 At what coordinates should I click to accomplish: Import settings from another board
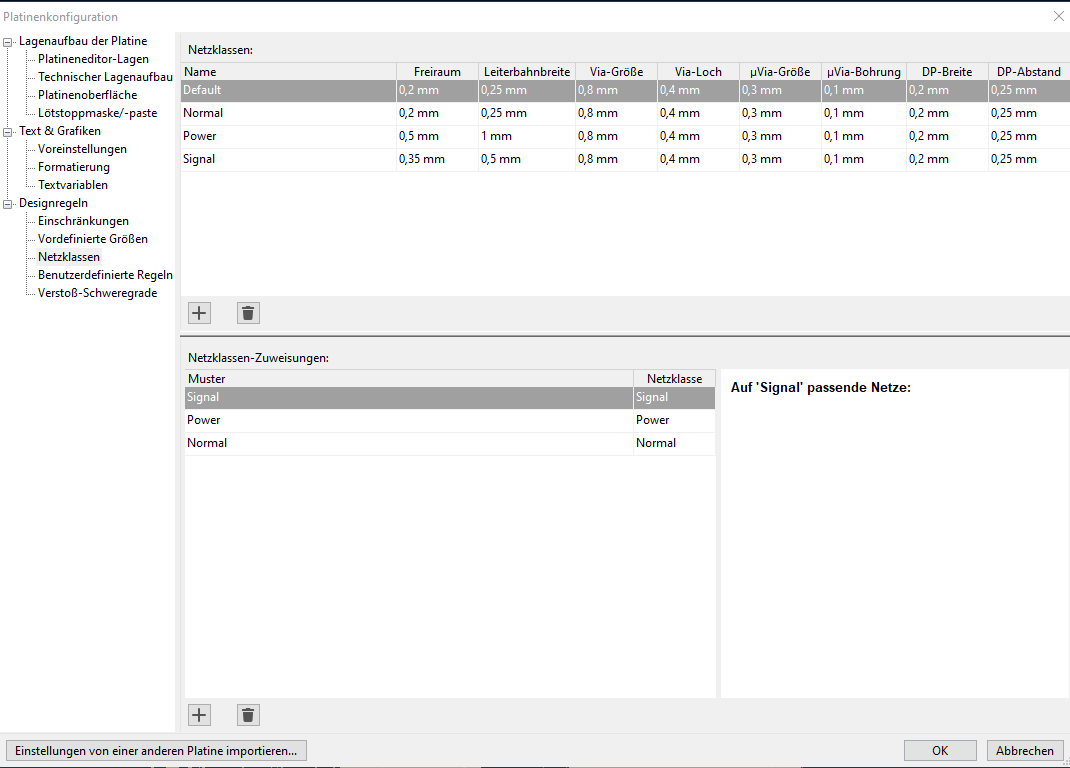156,750
